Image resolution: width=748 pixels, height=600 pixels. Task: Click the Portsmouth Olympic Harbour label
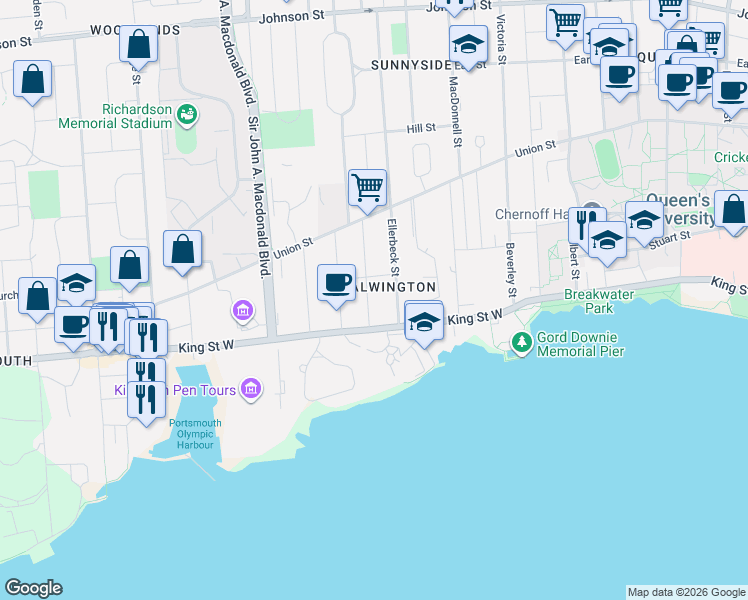click(195, 434)
